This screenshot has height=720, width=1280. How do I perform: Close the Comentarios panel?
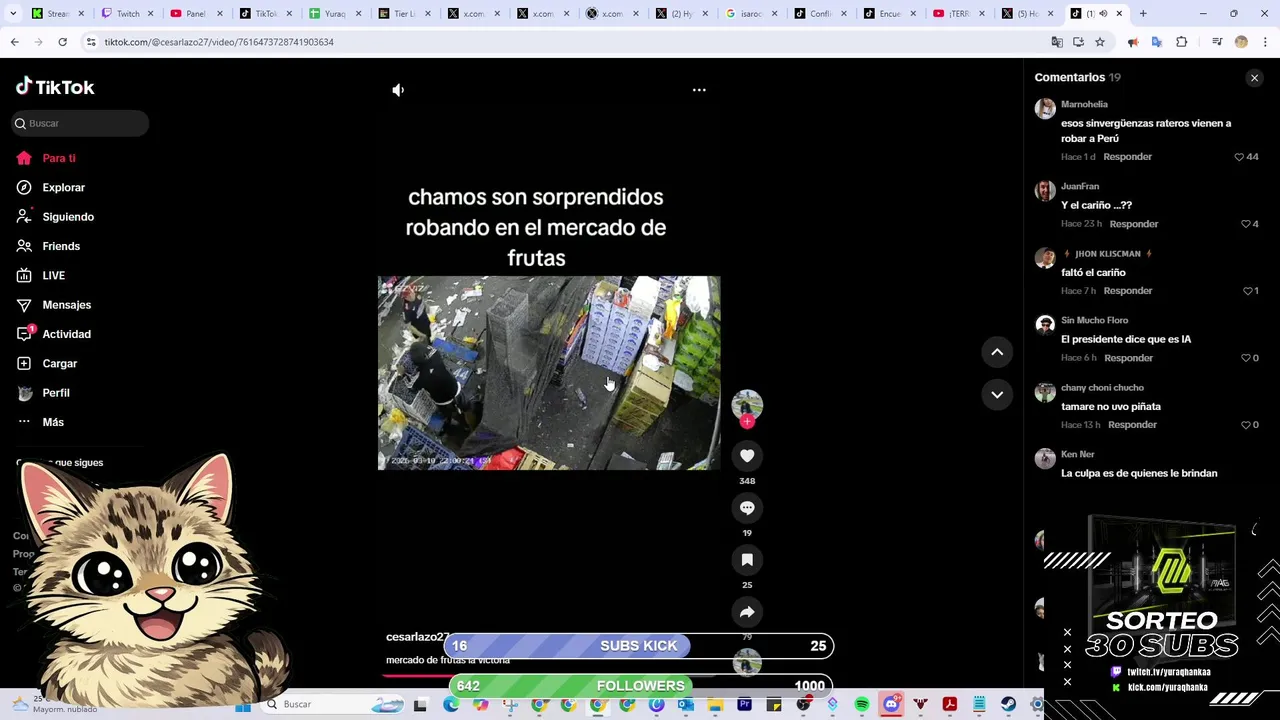click(x=1254, y=78)
